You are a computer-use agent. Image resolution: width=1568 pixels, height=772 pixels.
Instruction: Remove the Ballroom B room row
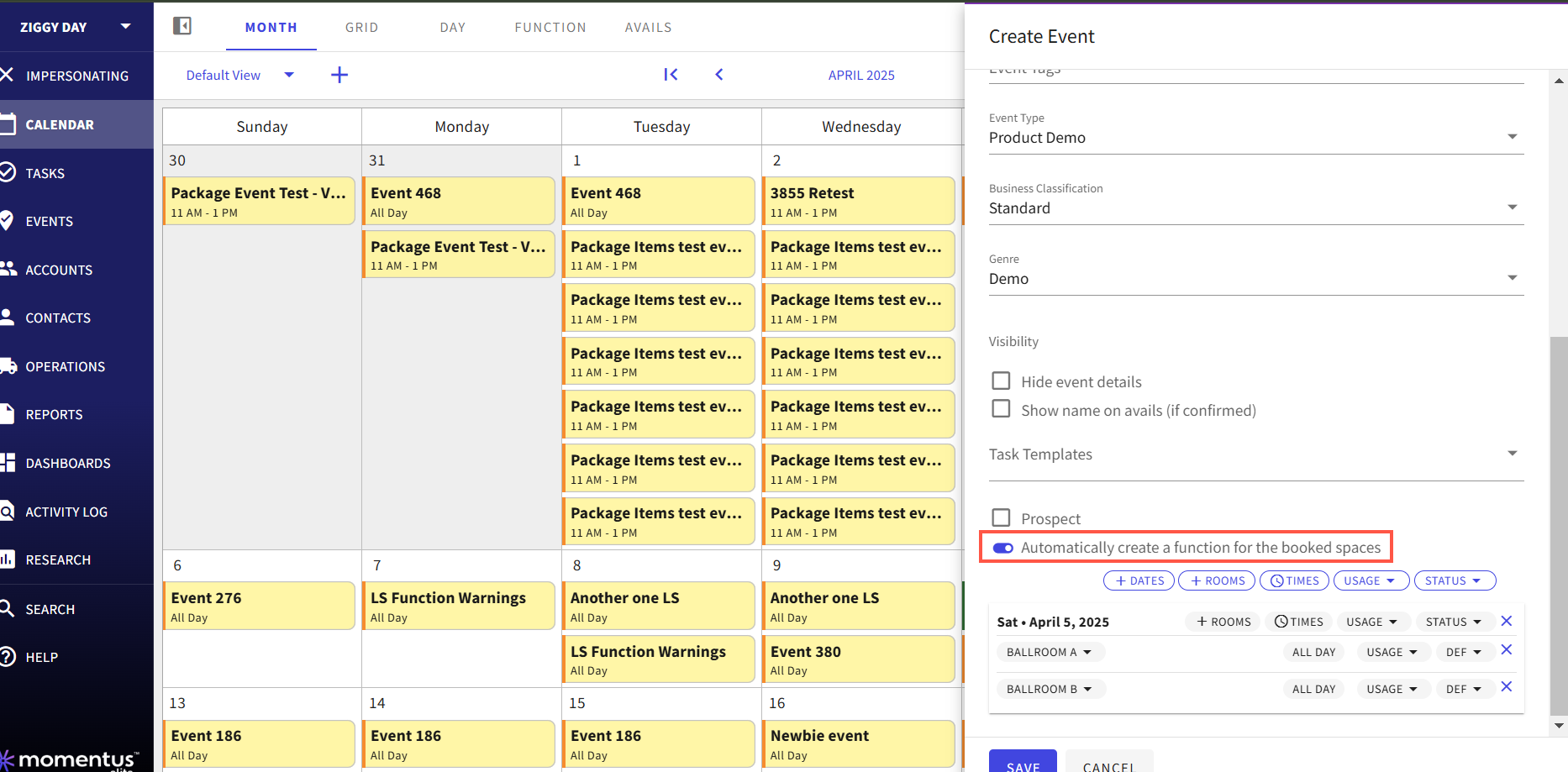click(1507, 687)
